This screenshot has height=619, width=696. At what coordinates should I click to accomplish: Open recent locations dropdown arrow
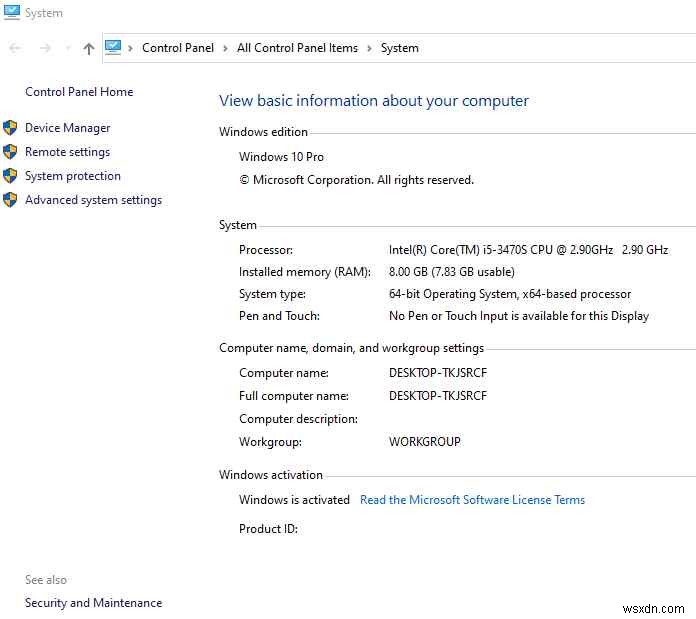tap(67, 48)
